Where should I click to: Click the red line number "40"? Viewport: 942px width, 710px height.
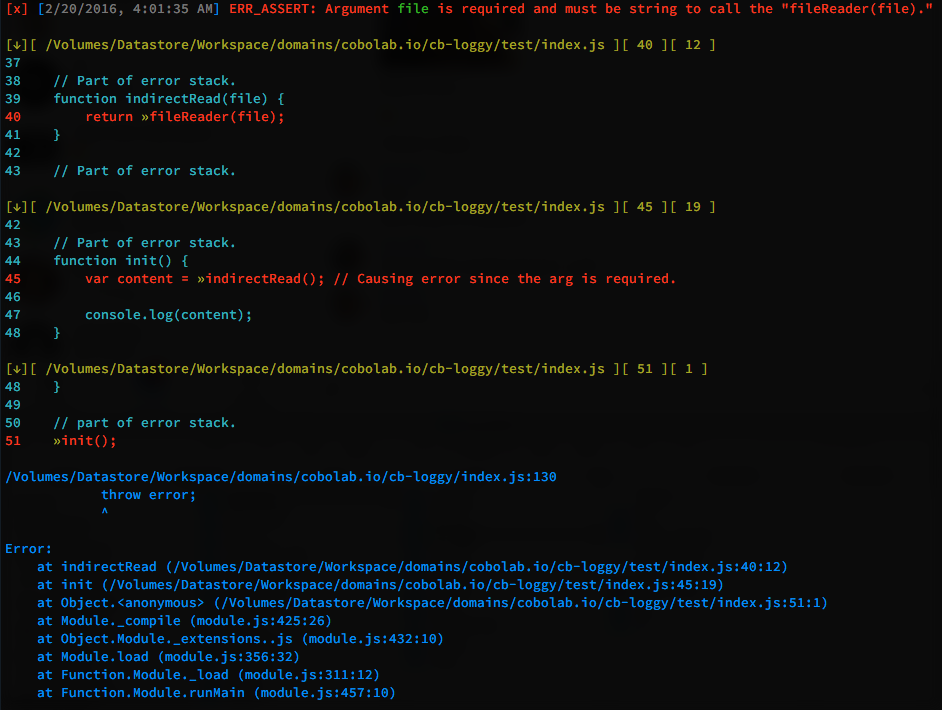13,117
